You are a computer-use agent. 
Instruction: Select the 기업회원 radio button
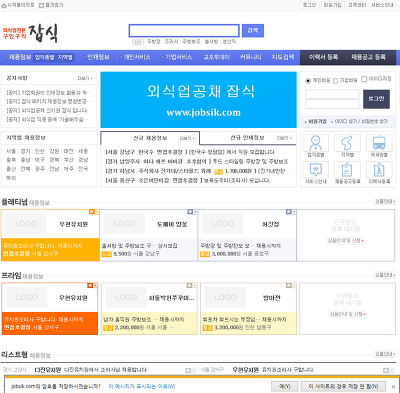336,81
